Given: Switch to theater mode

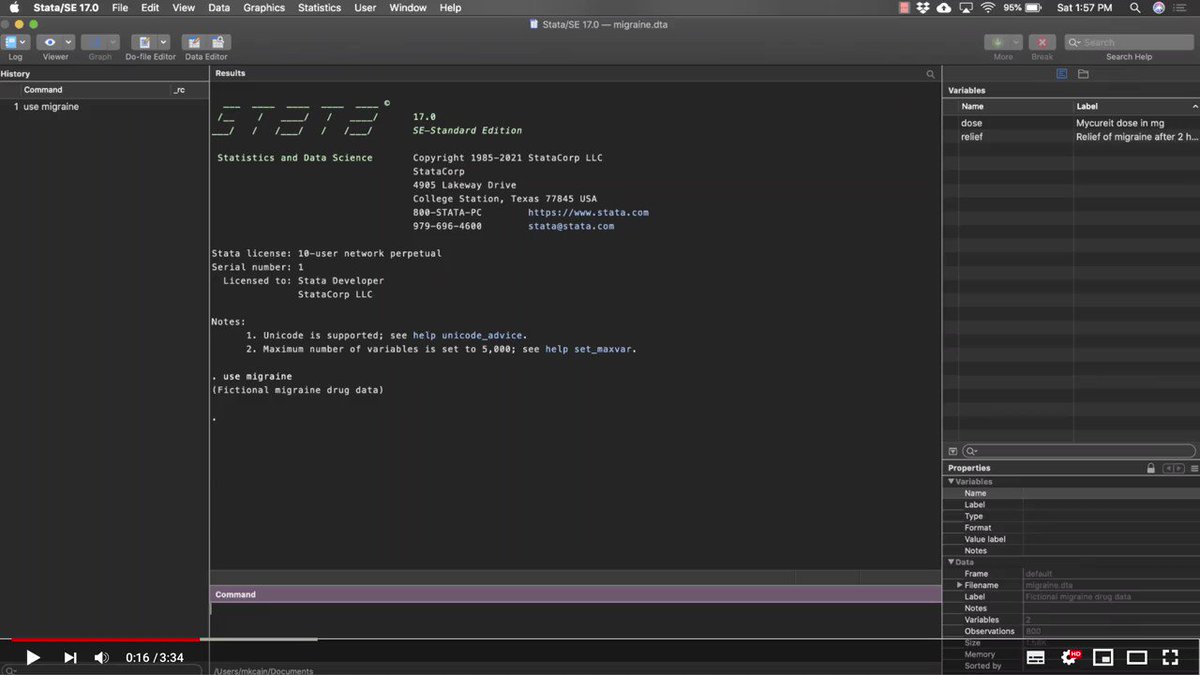Looking at the screenshot, I should 1137,657.
